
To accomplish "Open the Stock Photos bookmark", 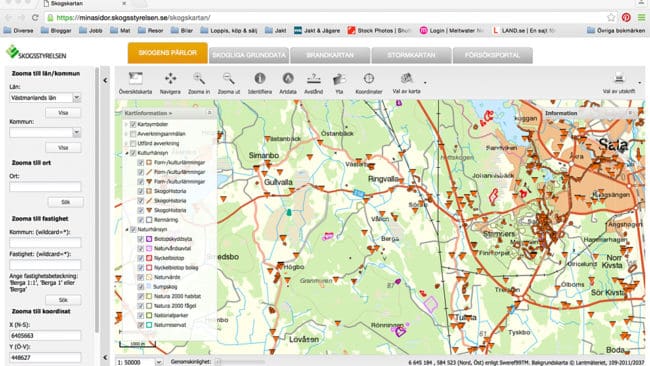I will point(379,31).
